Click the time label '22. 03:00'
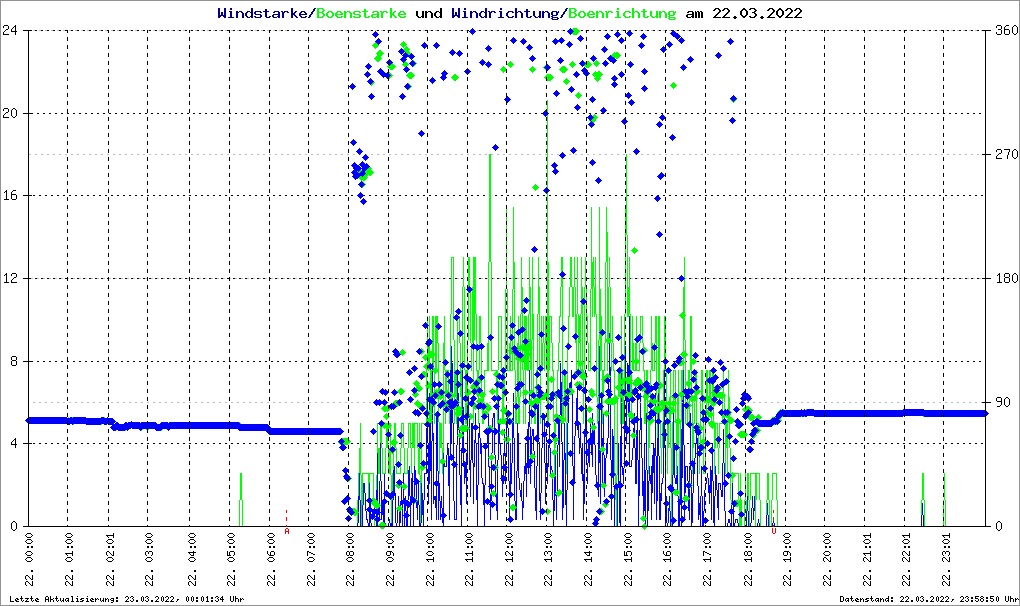The width and height of the screenshot is (1020, 606). pos(149,560)
